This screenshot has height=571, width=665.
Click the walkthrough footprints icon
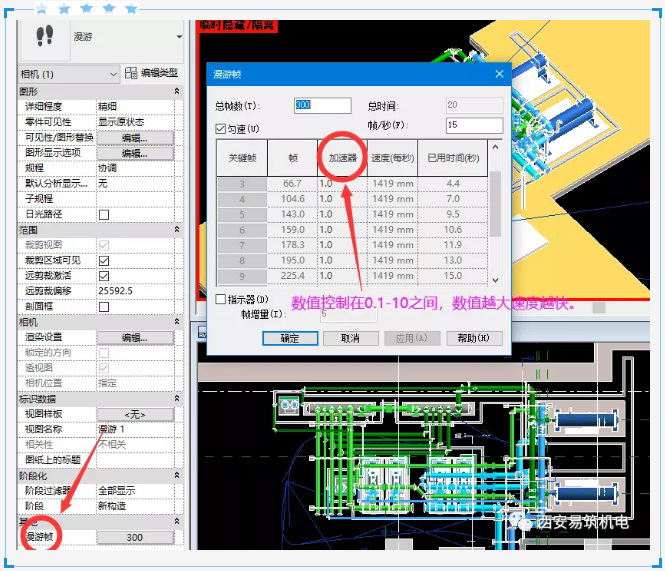coord(45,36)
